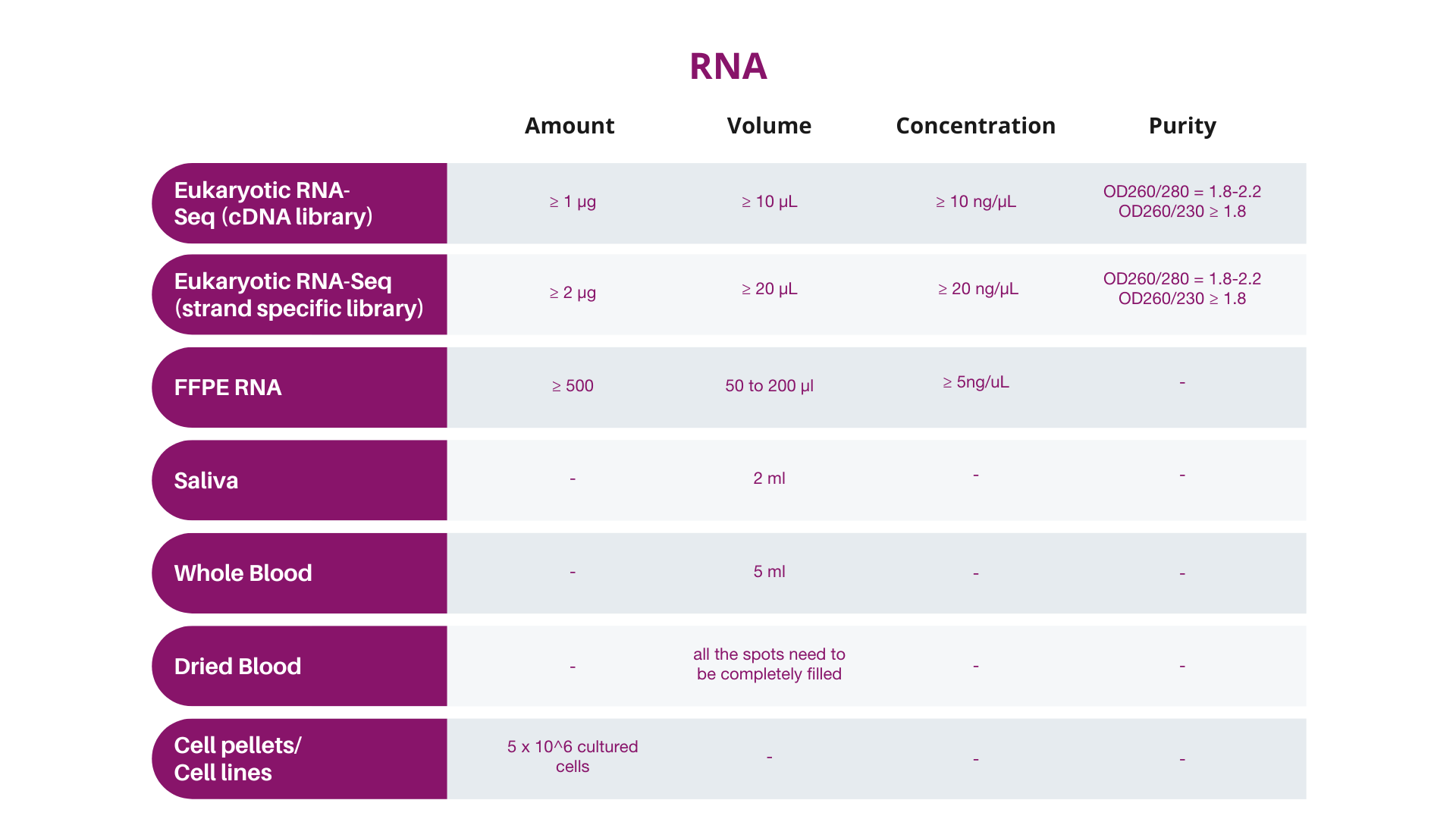Click the ≥ 1 µg amount cell
The height and width of the screenshot is (819, 1456).
[573, 202]
